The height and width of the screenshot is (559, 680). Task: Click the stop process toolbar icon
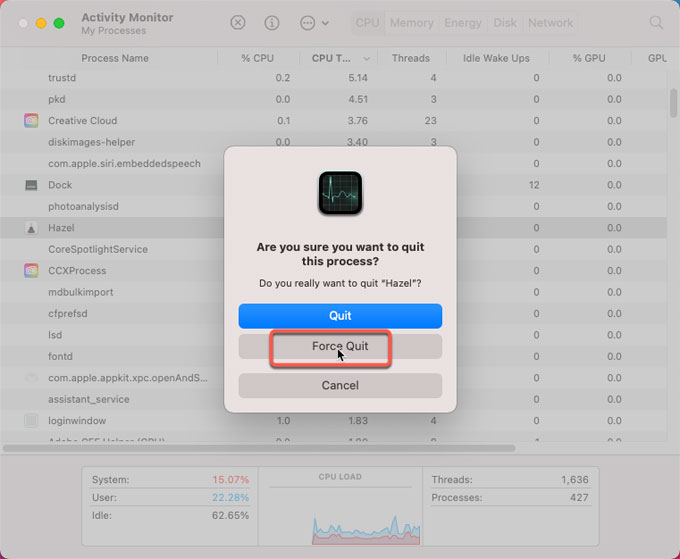[238, 23]
